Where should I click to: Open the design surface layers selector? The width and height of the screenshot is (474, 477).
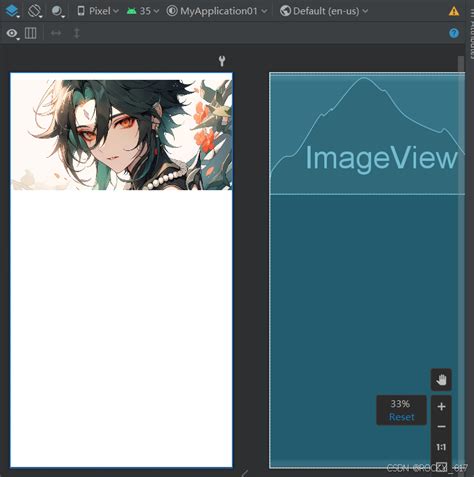pyautogui.click(x=13, y=11)
